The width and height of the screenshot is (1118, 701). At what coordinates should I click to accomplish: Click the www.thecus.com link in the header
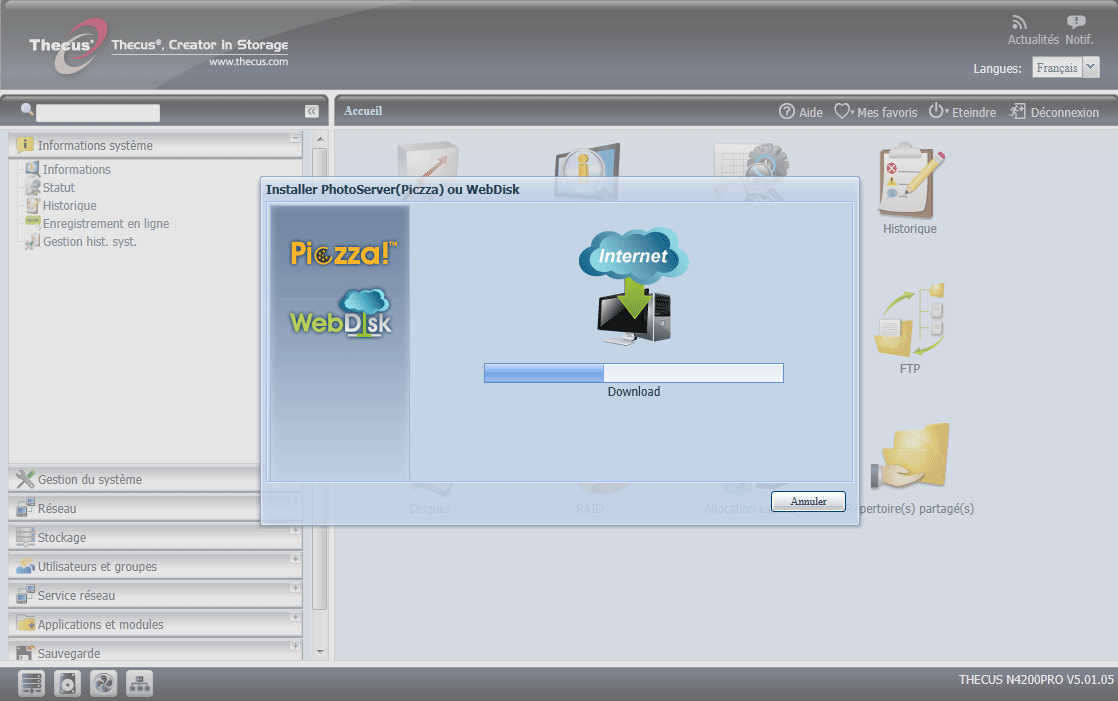(248, 62)
